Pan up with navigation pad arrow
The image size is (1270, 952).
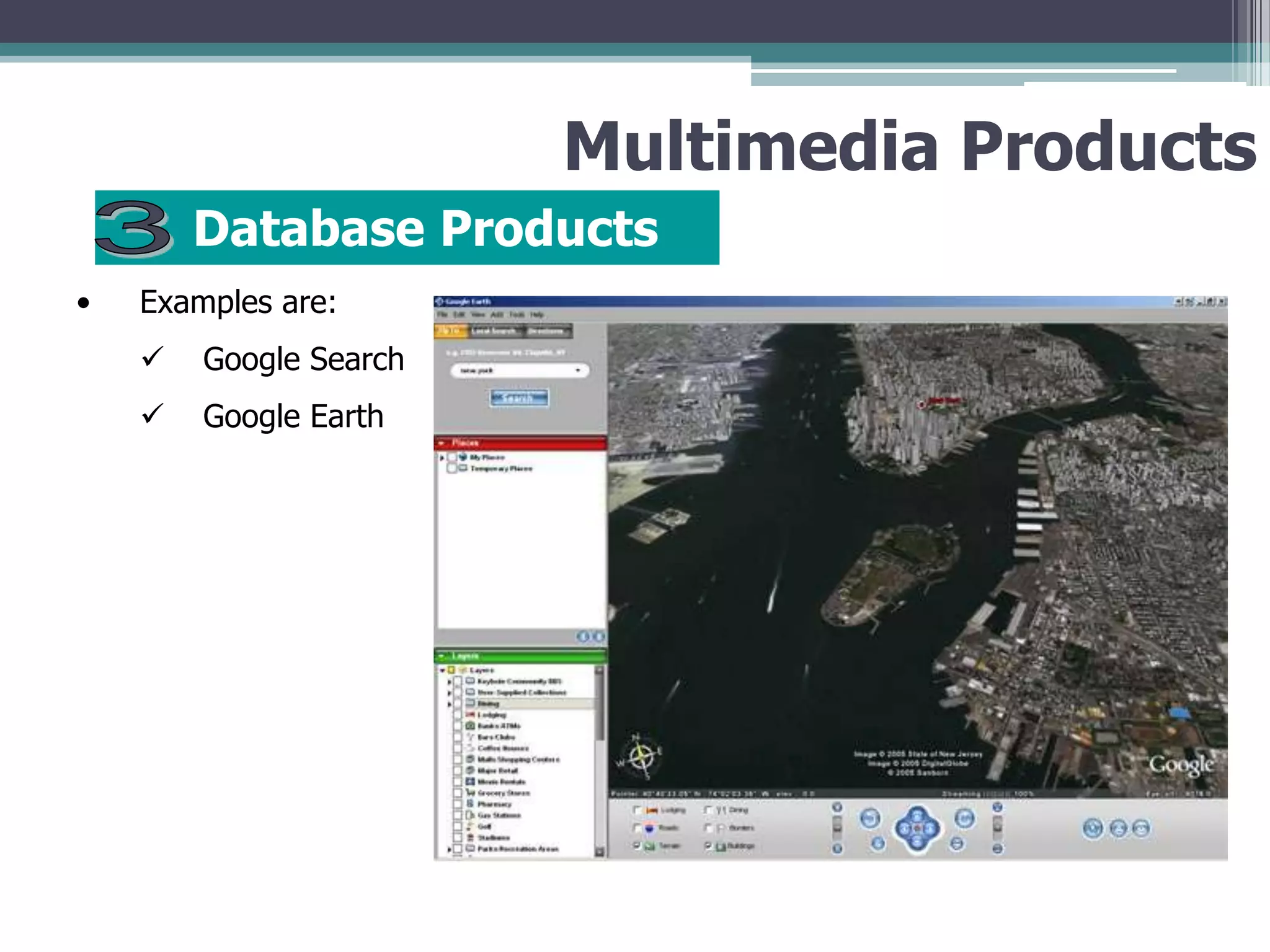(917, 814)
